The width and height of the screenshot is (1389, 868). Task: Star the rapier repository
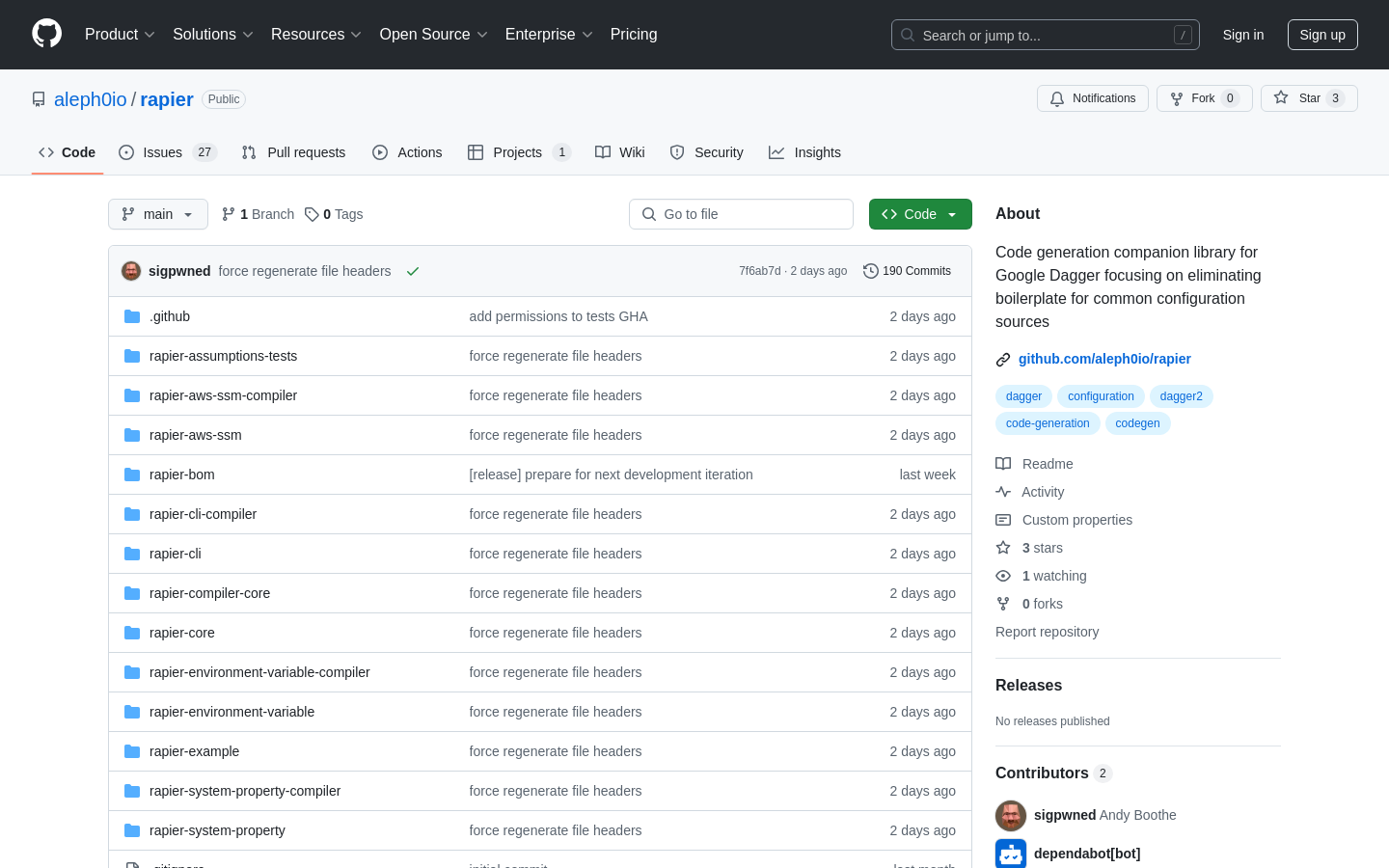pyautogui.click(x=1309, y=98)
